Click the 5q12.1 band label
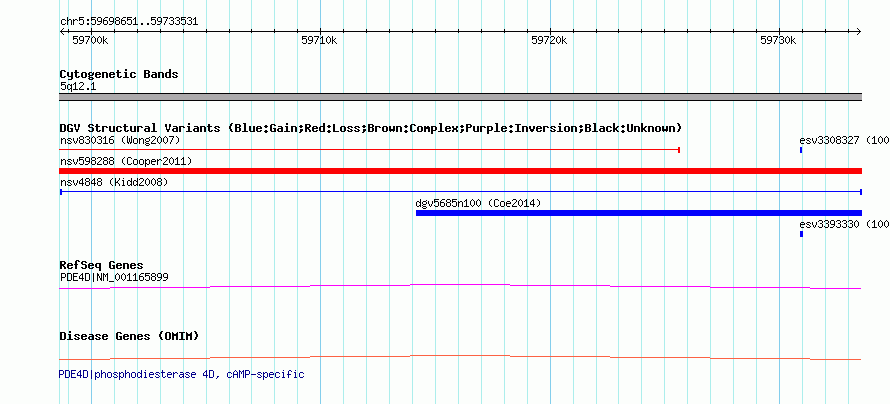Screen dimensions: 890x404 pos(78,87)
